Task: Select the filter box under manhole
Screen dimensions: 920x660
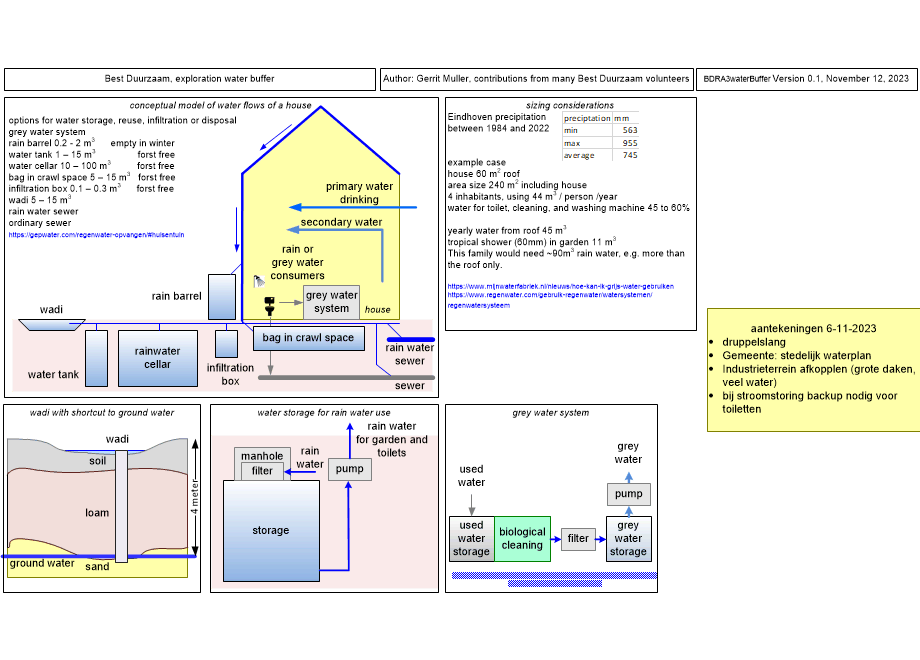Action: click(x=262, y=471)
